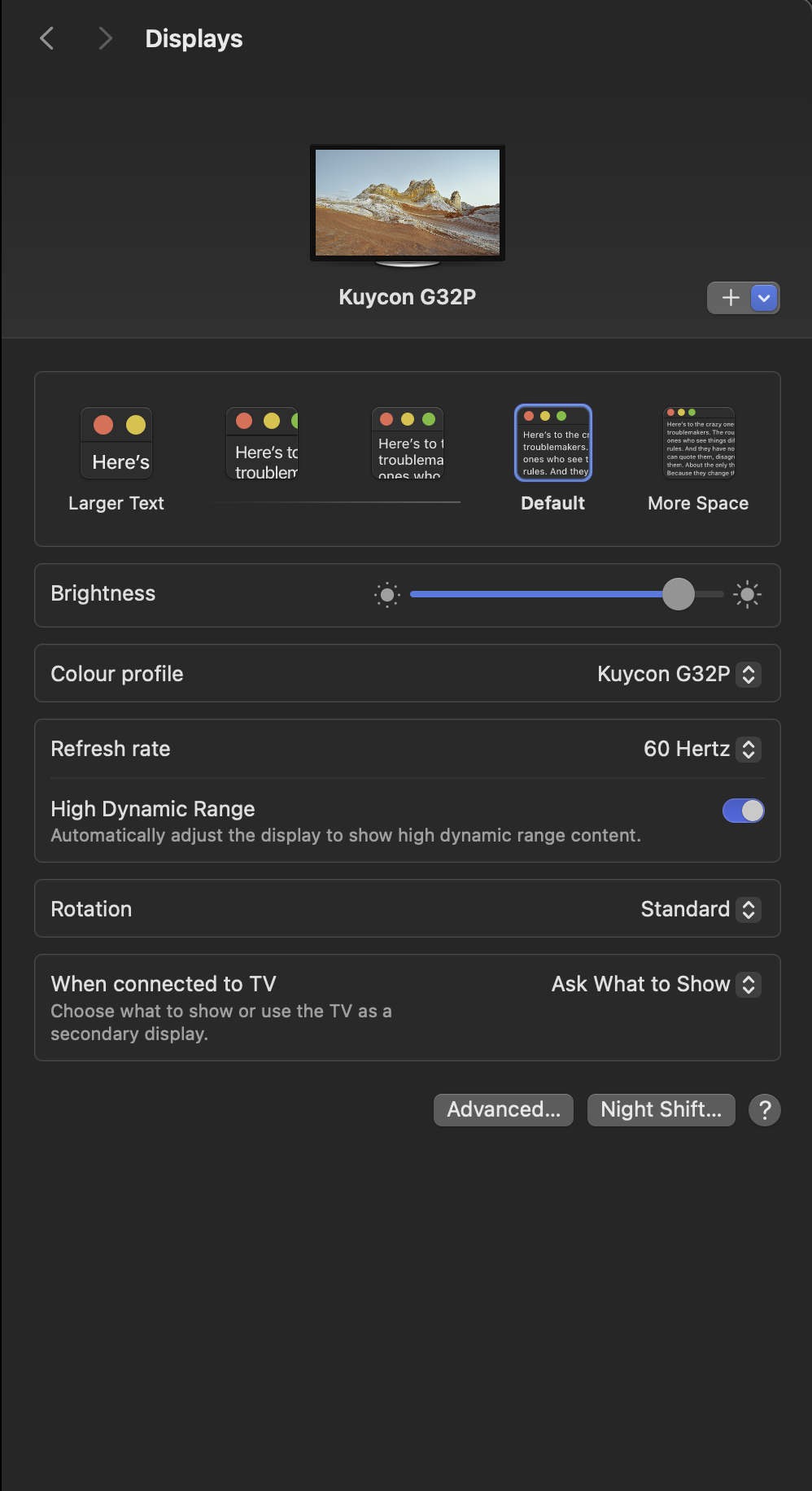The width and height of the screenshot is (812, 1491).
Task: Open the Rotation dropdown
Action: coord(748,909)
